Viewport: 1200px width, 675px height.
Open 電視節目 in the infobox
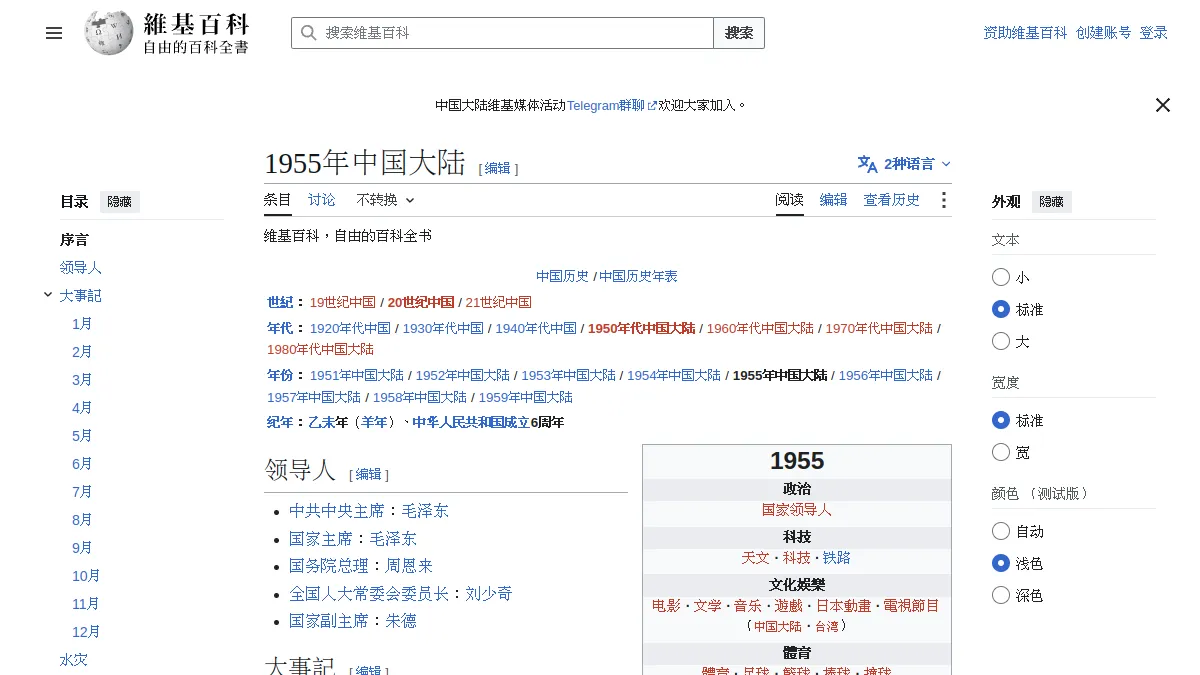tap(912, 606)
